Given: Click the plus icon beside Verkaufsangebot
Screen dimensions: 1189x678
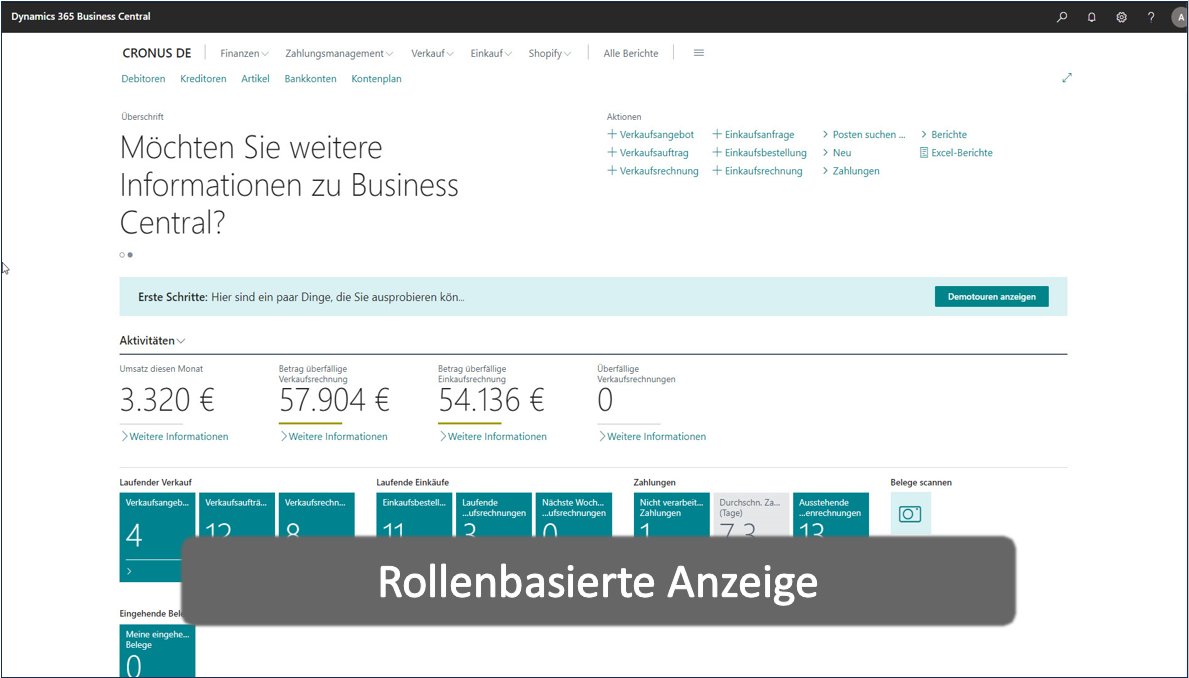Looking at the screenshot, I should [x=612, y=134].
